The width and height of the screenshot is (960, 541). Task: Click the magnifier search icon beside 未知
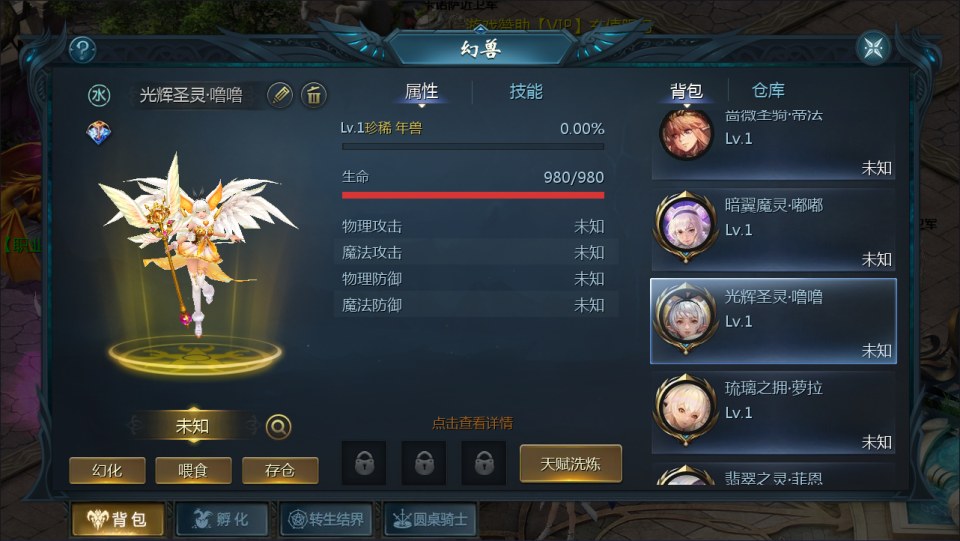pos(279,427)
